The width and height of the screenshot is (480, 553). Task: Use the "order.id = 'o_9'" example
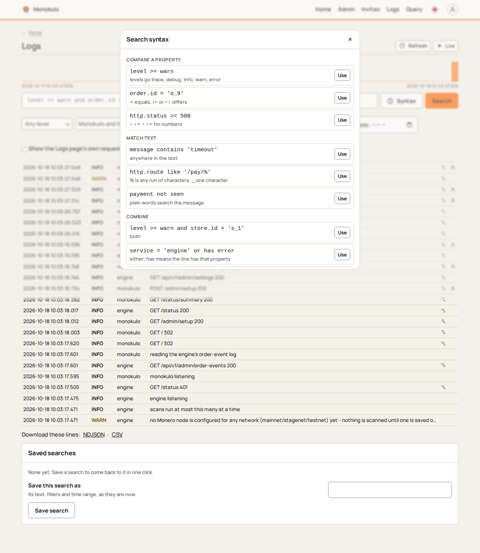[342, 98]
